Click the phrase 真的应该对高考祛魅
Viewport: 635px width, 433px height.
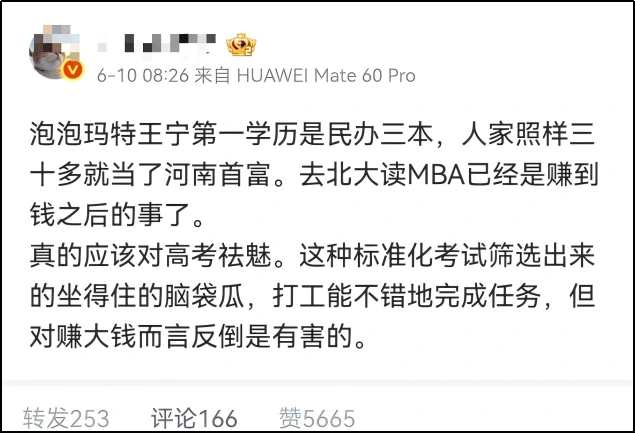coord(150,256)
